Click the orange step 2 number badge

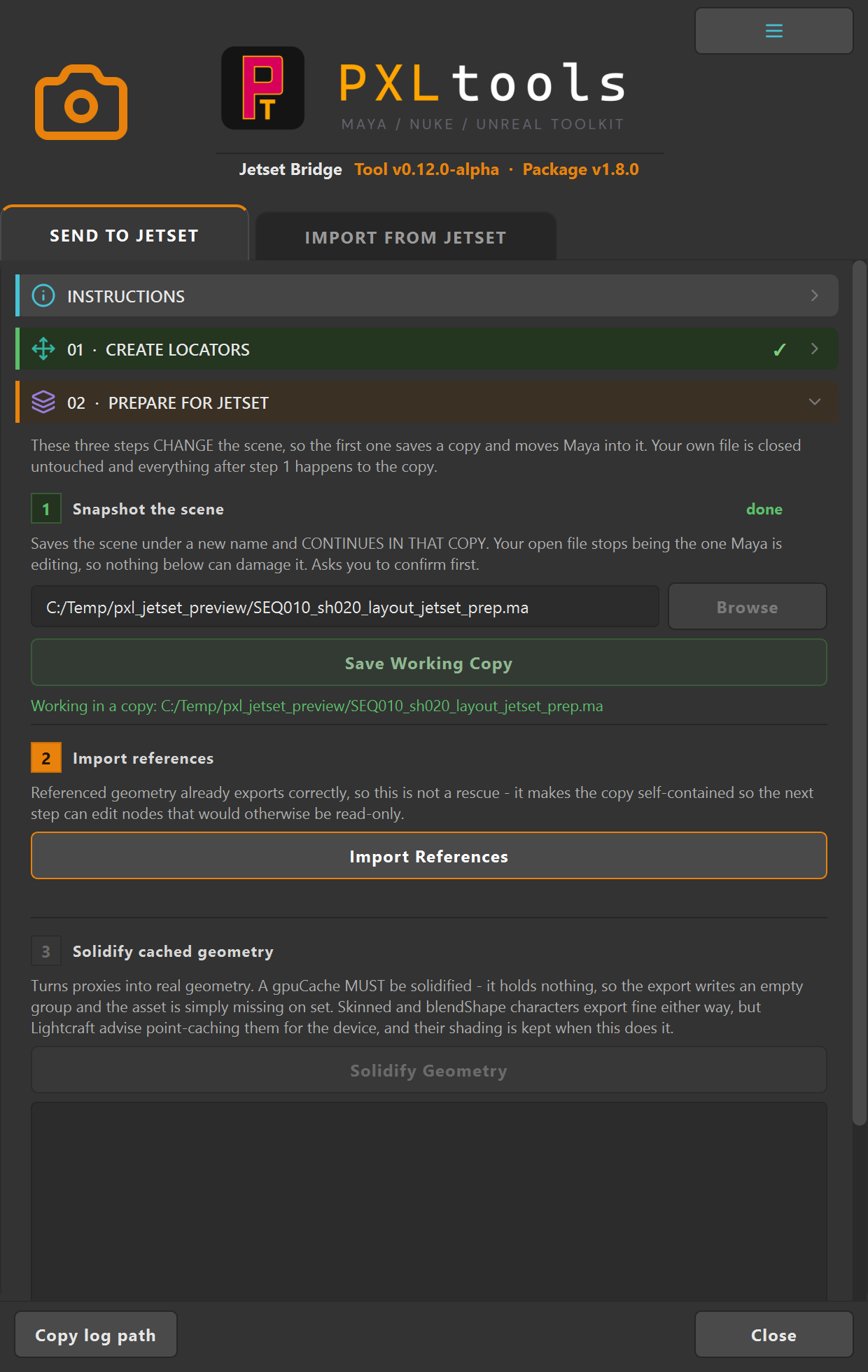[46, 758]
